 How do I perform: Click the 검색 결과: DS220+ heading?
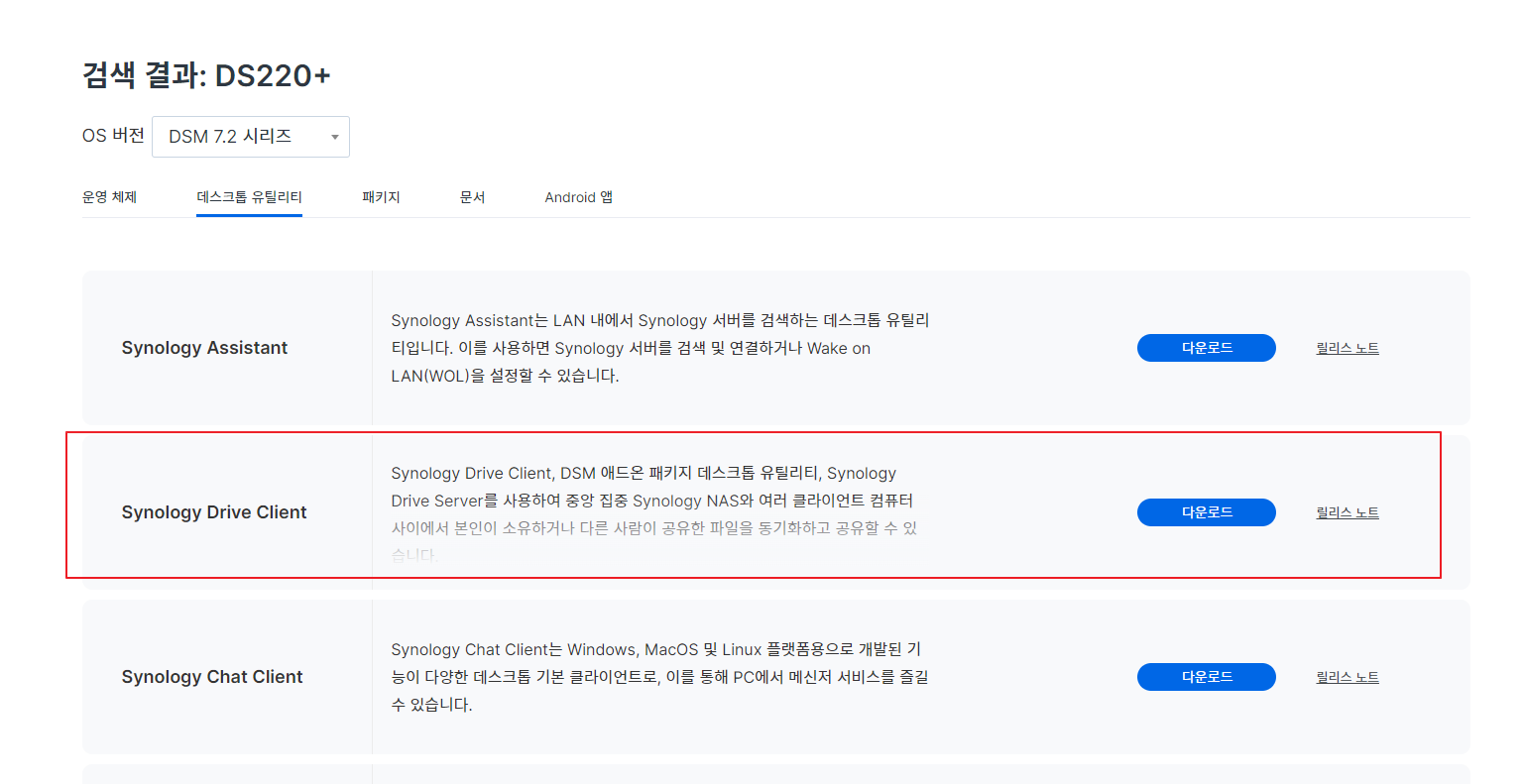click(x=206, y=75)
